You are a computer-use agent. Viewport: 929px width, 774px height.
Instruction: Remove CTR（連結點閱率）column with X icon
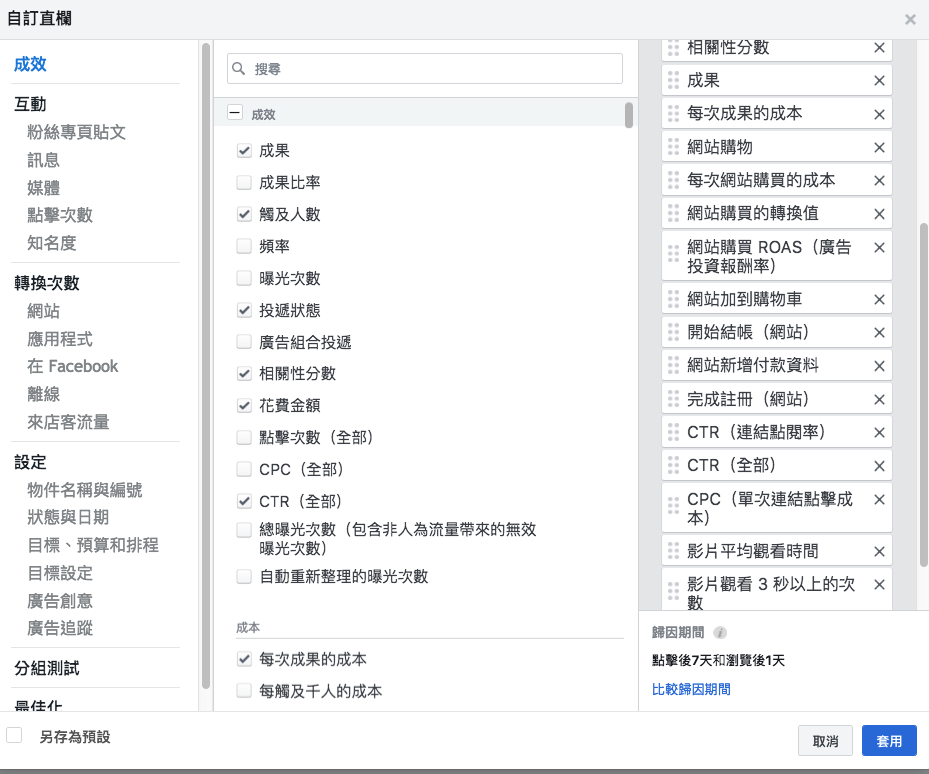[x=879, y=432]
